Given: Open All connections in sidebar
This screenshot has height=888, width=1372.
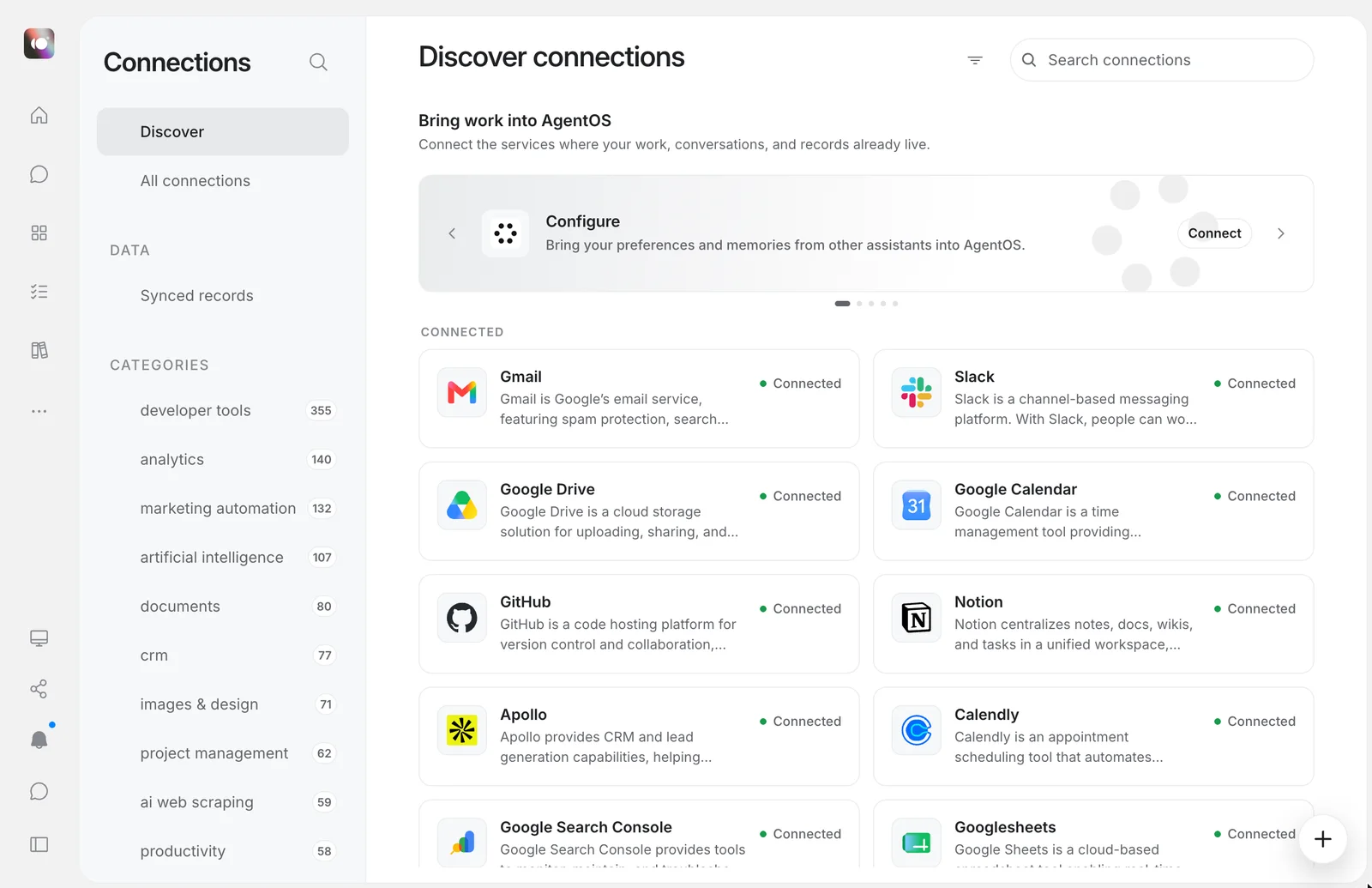Looking at the screenshot, I should (x=223, y=181).
